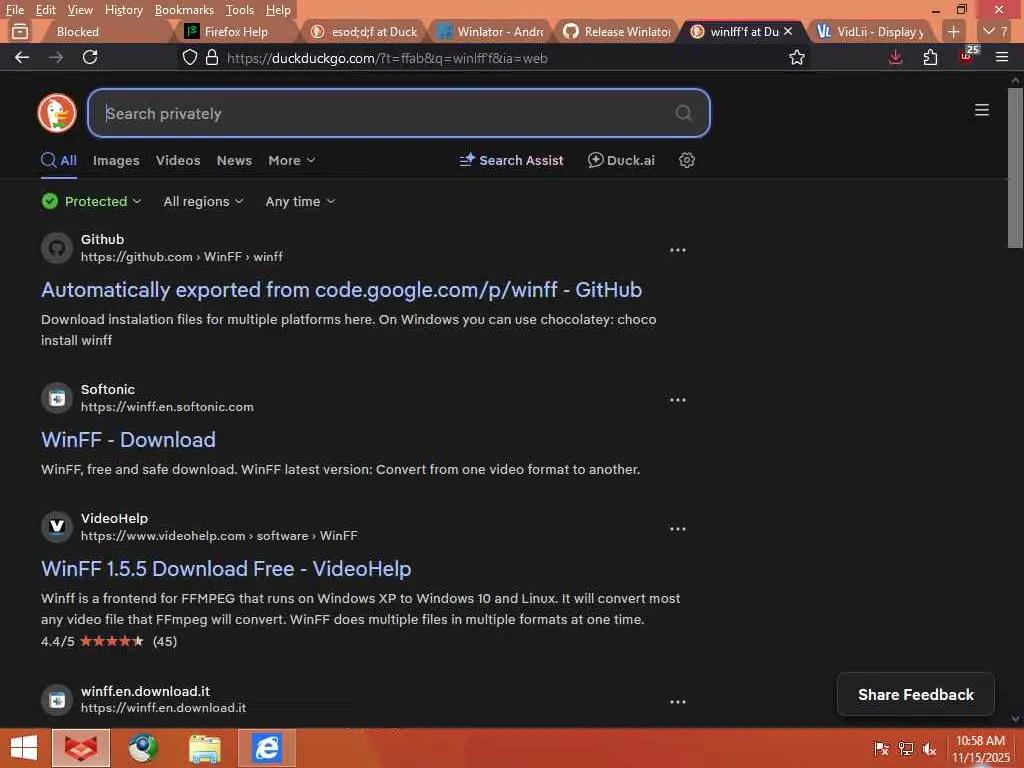Go back with the browser back arrow
The image size is (1024, 768).
pyautogui.click(x=22, y=57)
